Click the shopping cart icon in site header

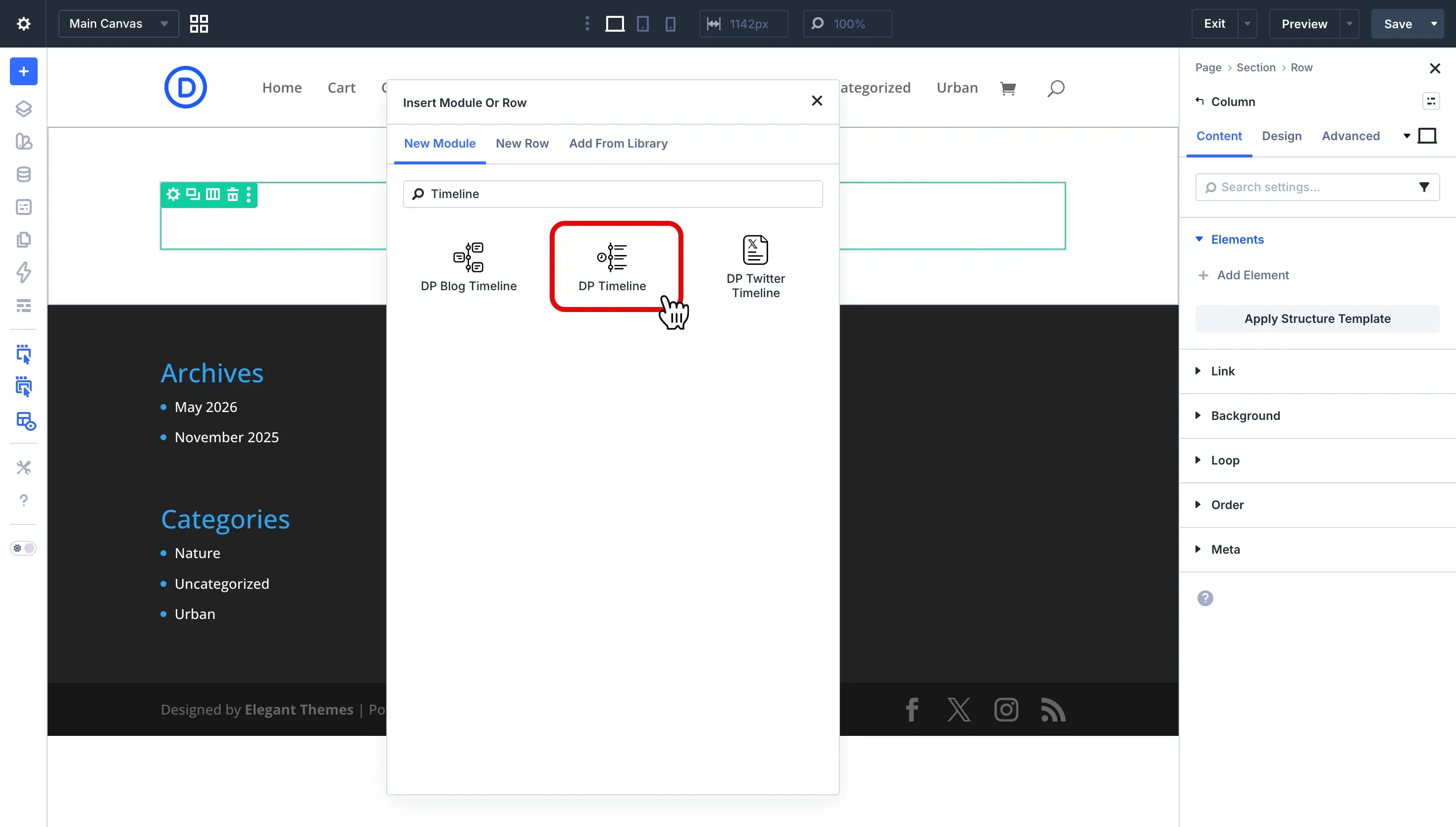pos(1008,88)
